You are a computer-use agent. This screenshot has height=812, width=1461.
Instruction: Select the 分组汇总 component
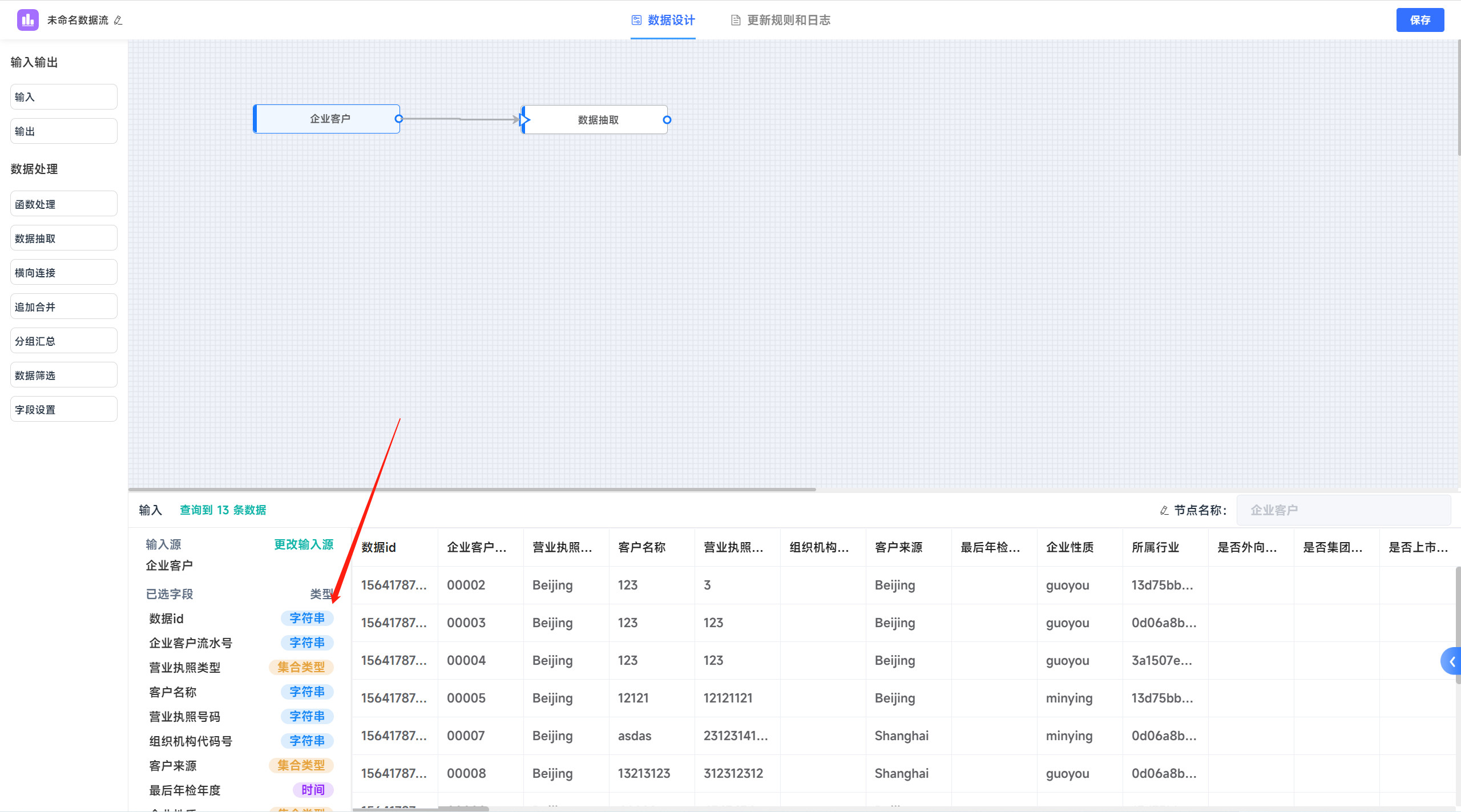[x=64, y=341]
